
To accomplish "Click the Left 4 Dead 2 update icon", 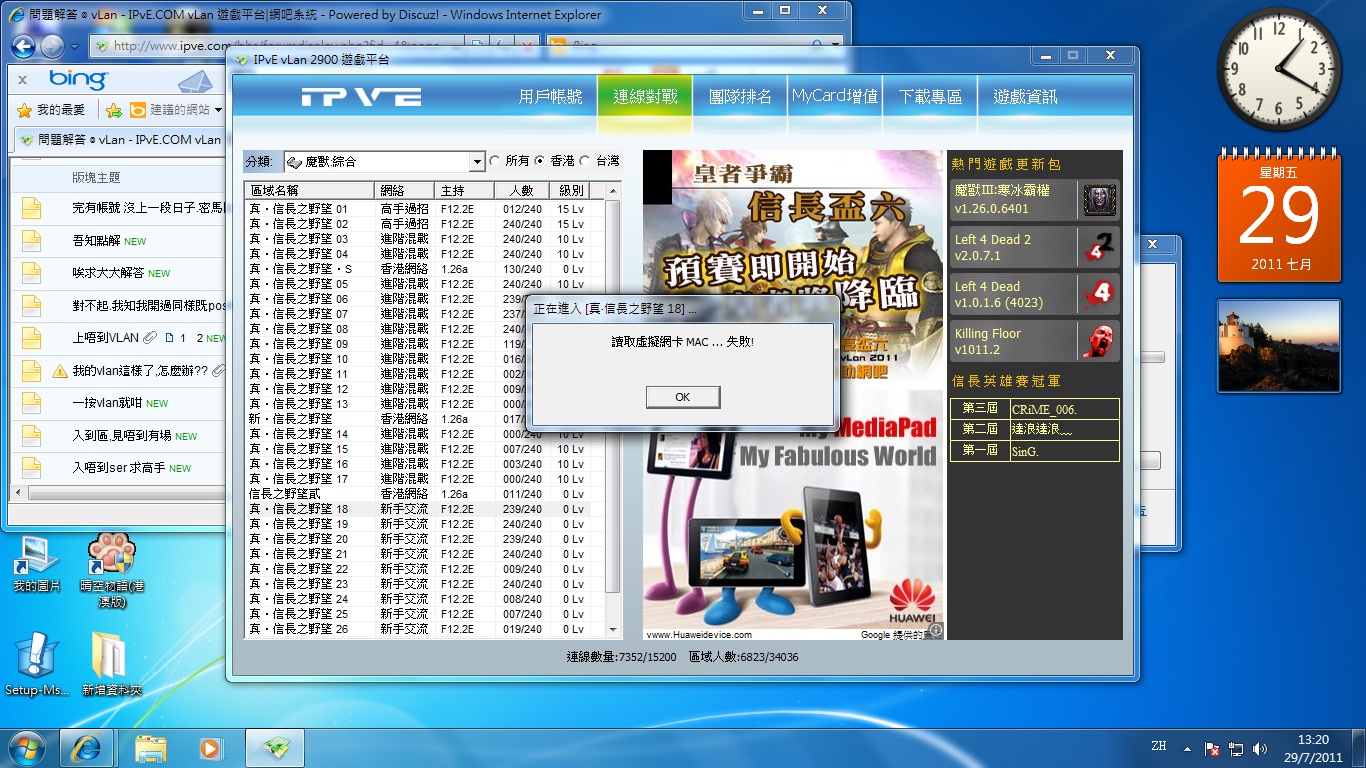I will 1099,247.
